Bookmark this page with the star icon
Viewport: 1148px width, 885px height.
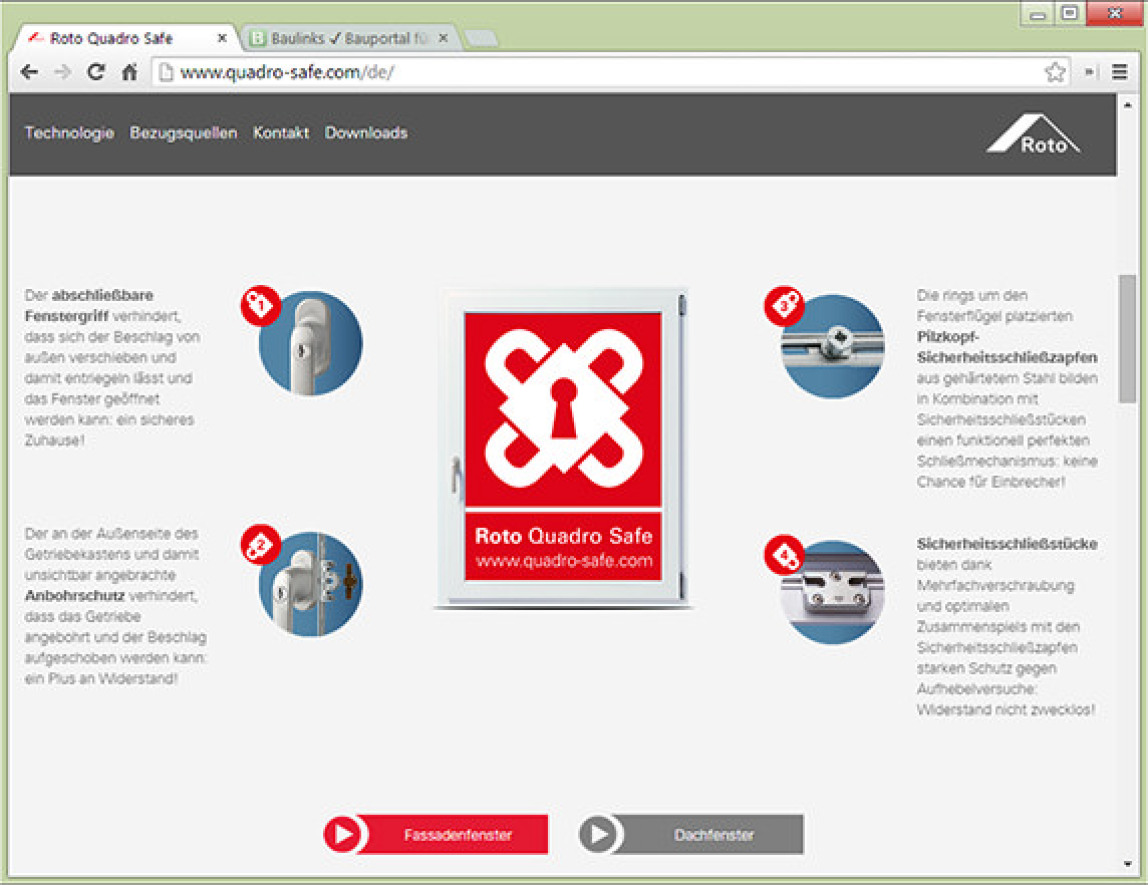point(1055,72)
